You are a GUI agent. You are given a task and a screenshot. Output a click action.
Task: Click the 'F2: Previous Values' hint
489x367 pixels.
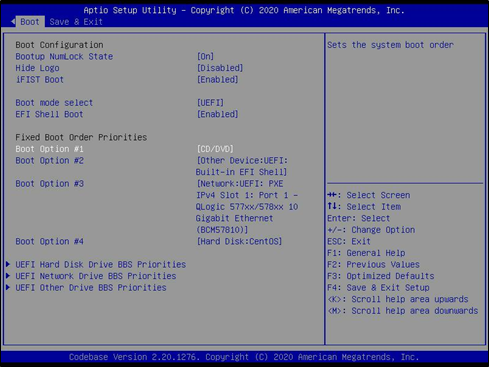(x=373, y=265)
